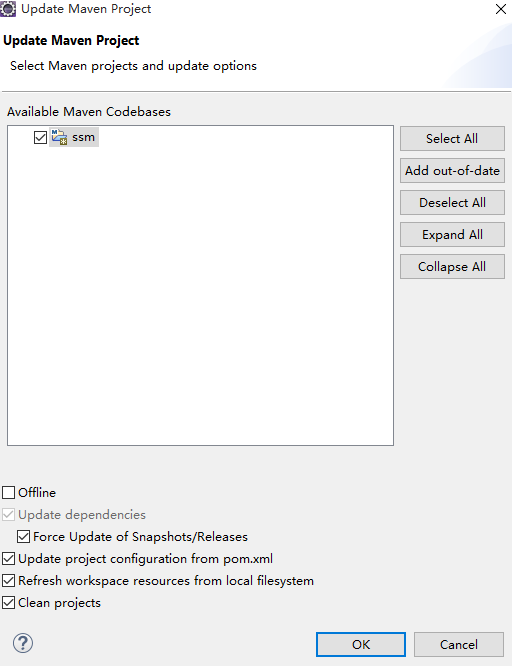Close the dialog with the X button
Screen dimensions: 512x666
501,9
